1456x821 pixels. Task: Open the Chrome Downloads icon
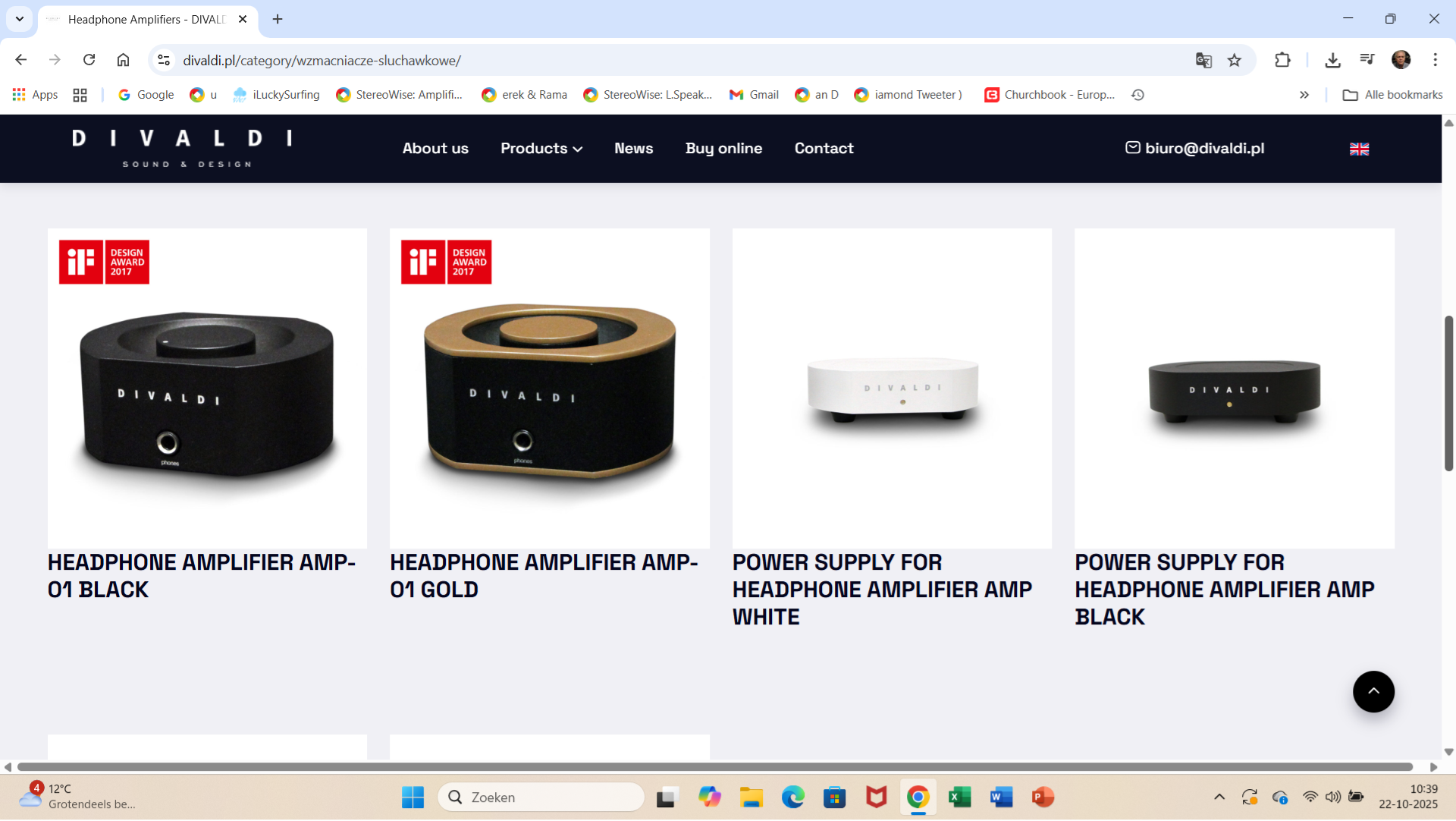pos(1332,61)
